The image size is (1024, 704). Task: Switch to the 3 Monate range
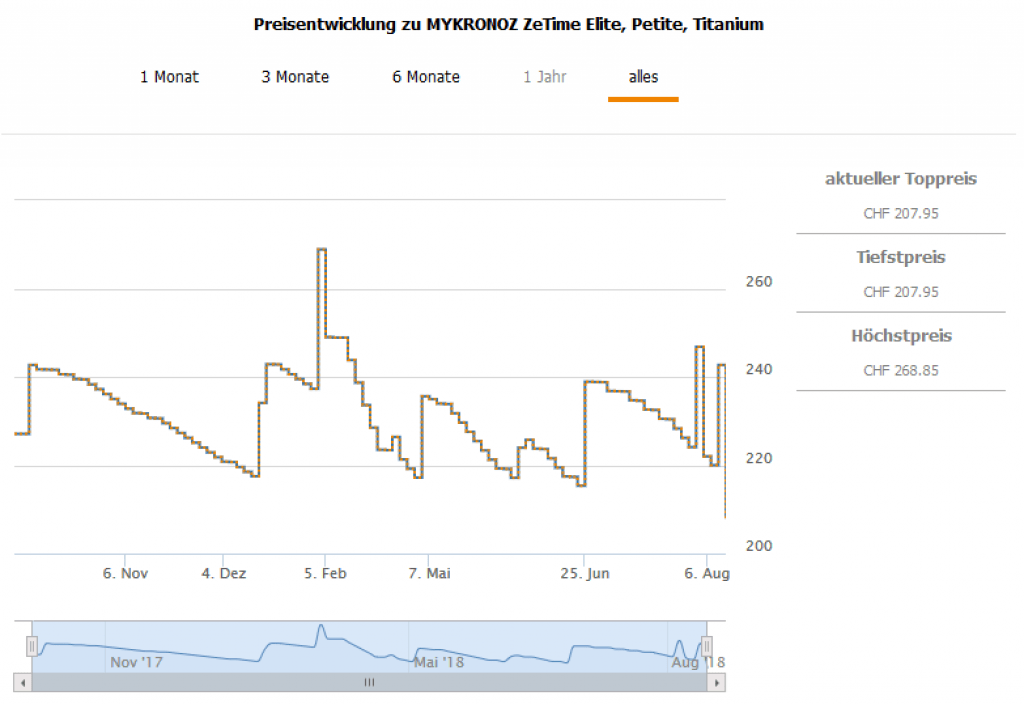click(295, 77)
